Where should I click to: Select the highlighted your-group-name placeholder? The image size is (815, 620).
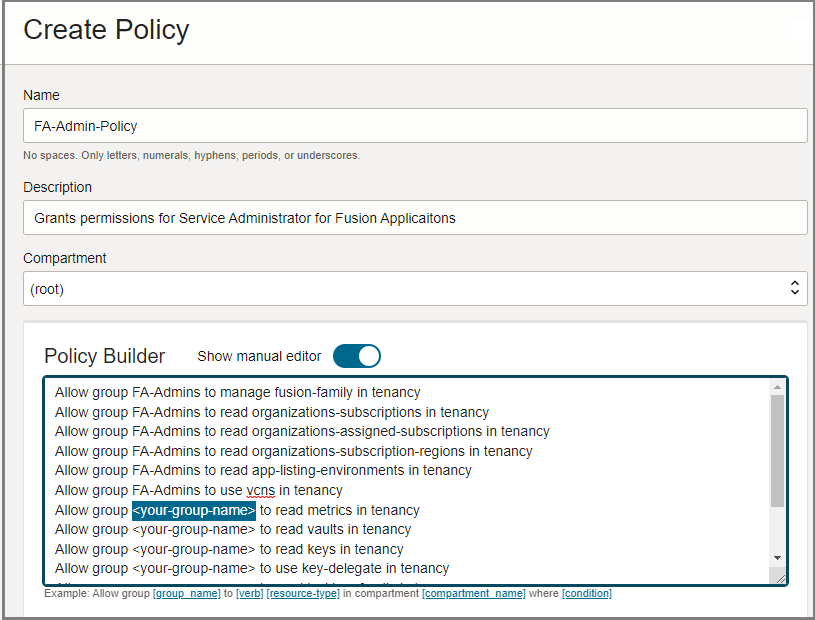193,510
